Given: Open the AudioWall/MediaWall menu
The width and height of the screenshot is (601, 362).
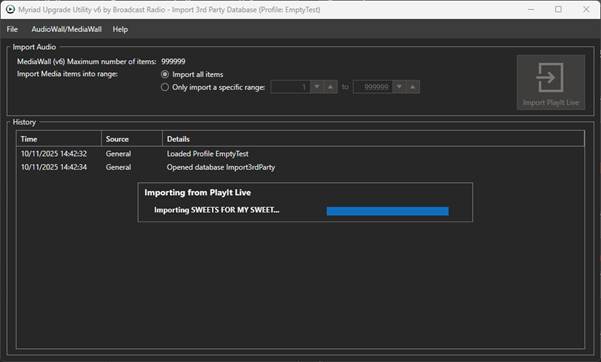Looking at the screenshot, I should point(66,29).
